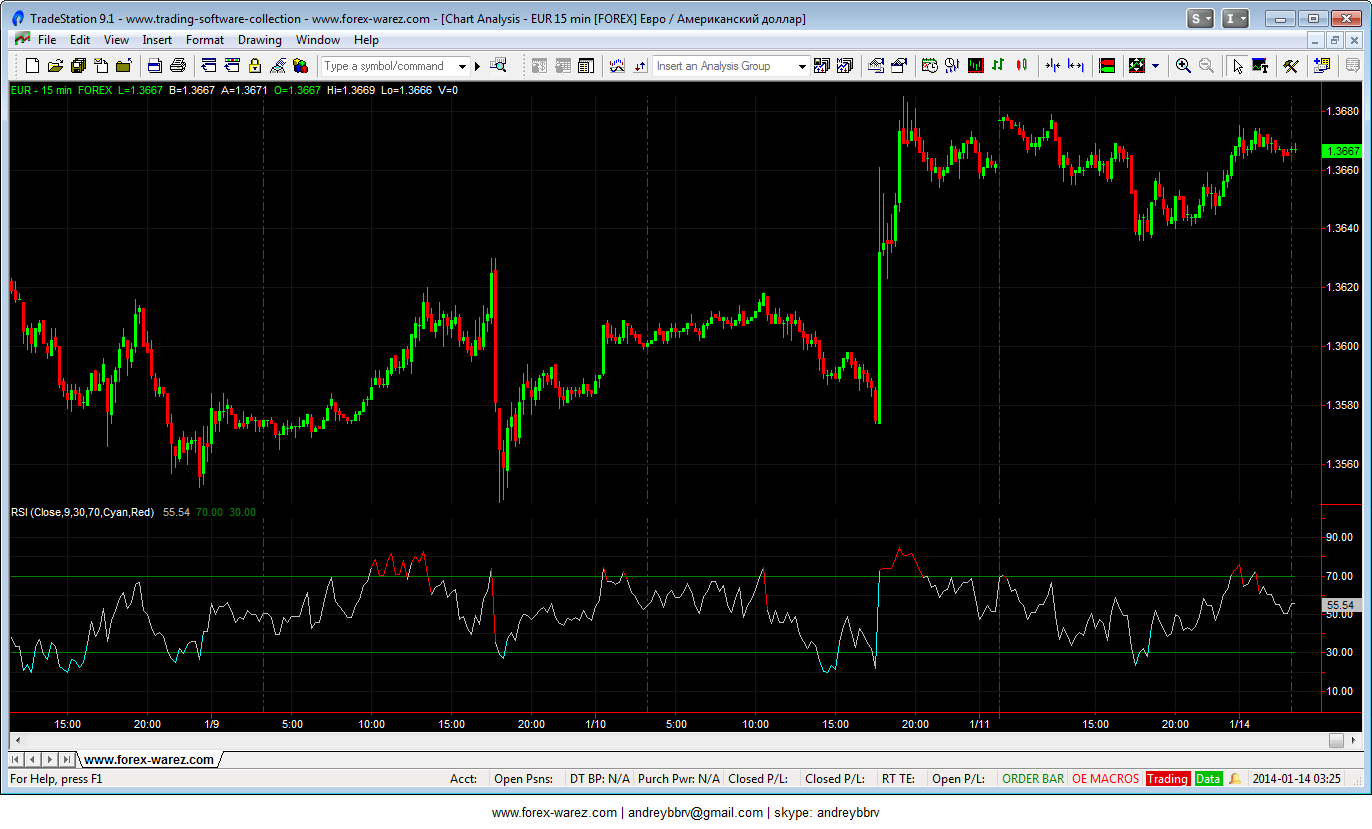Click the symbol lookup magnifier icon
Viewport: 1372px width, 829px height.
(x=498, y=66)
